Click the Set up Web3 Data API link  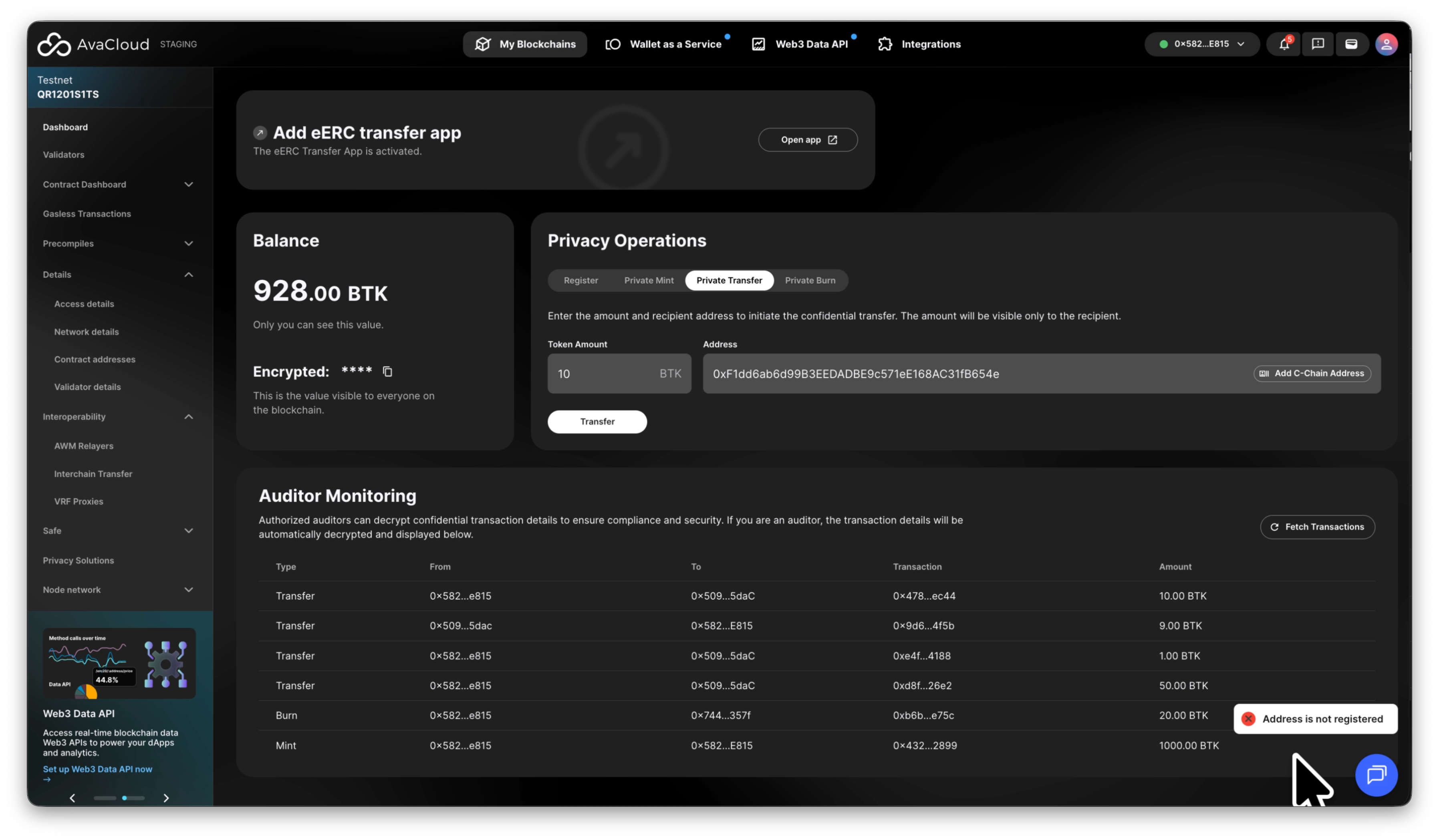[x=98, y=769]
